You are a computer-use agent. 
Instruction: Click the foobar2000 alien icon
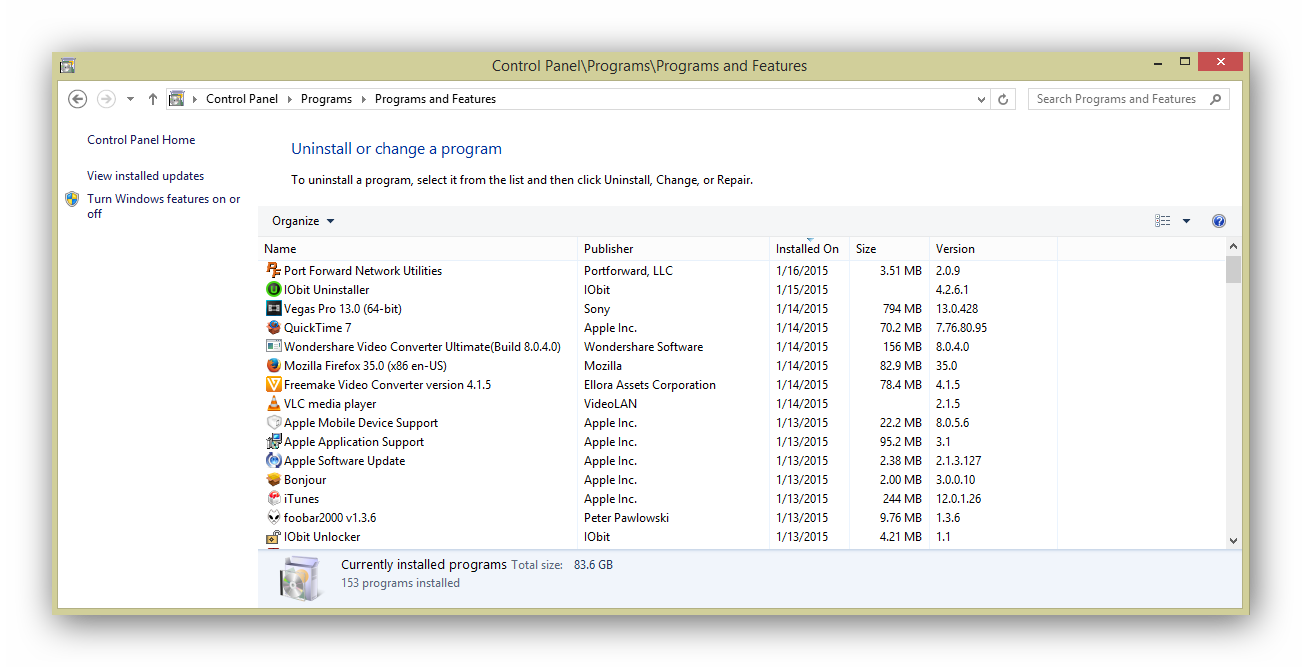click(x=274, y=517)
